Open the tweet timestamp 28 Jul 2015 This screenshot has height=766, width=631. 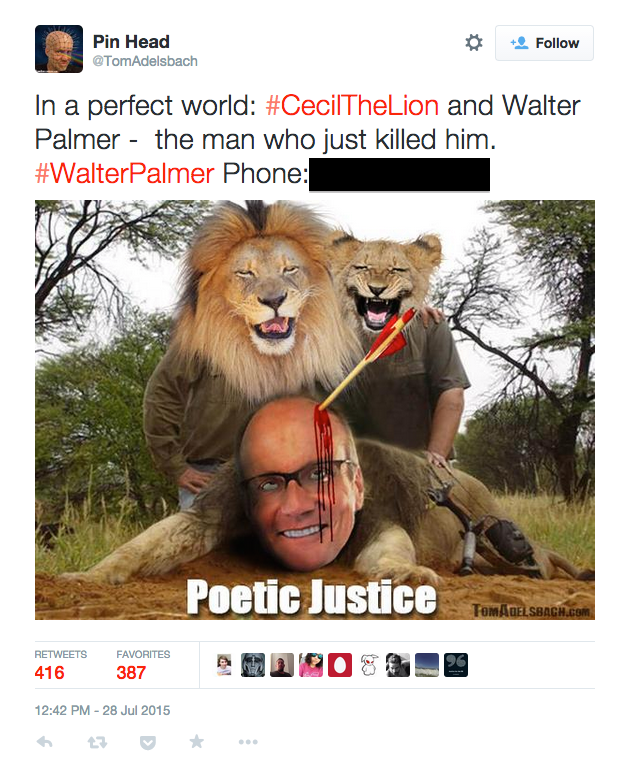pos(102,710)
